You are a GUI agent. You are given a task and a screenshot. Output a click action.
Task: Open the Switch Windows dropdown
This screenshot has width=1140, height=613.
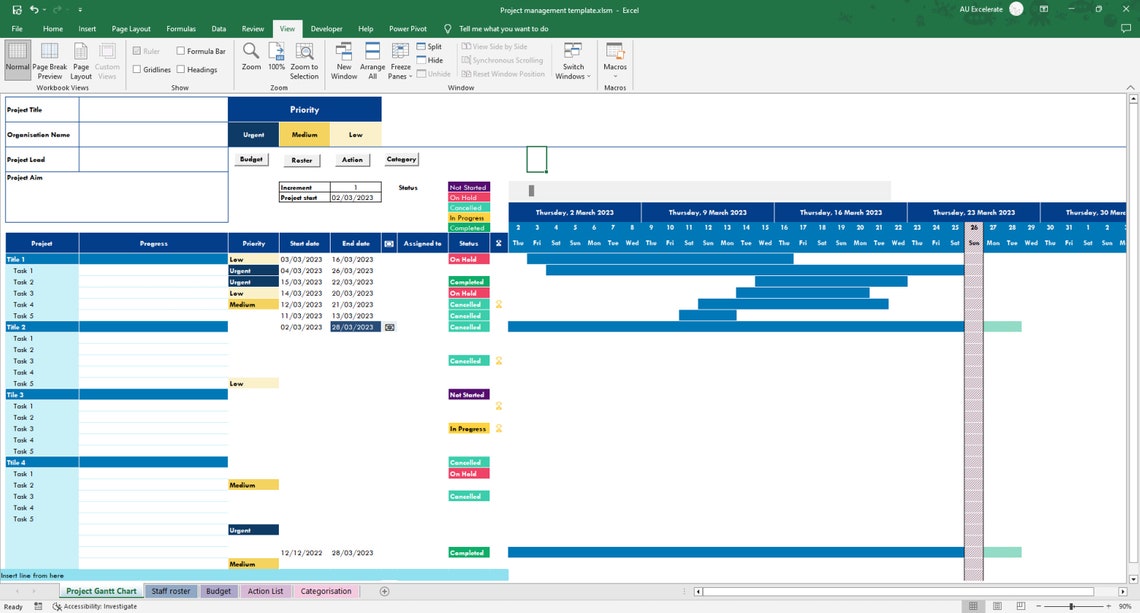click(573, 60)
